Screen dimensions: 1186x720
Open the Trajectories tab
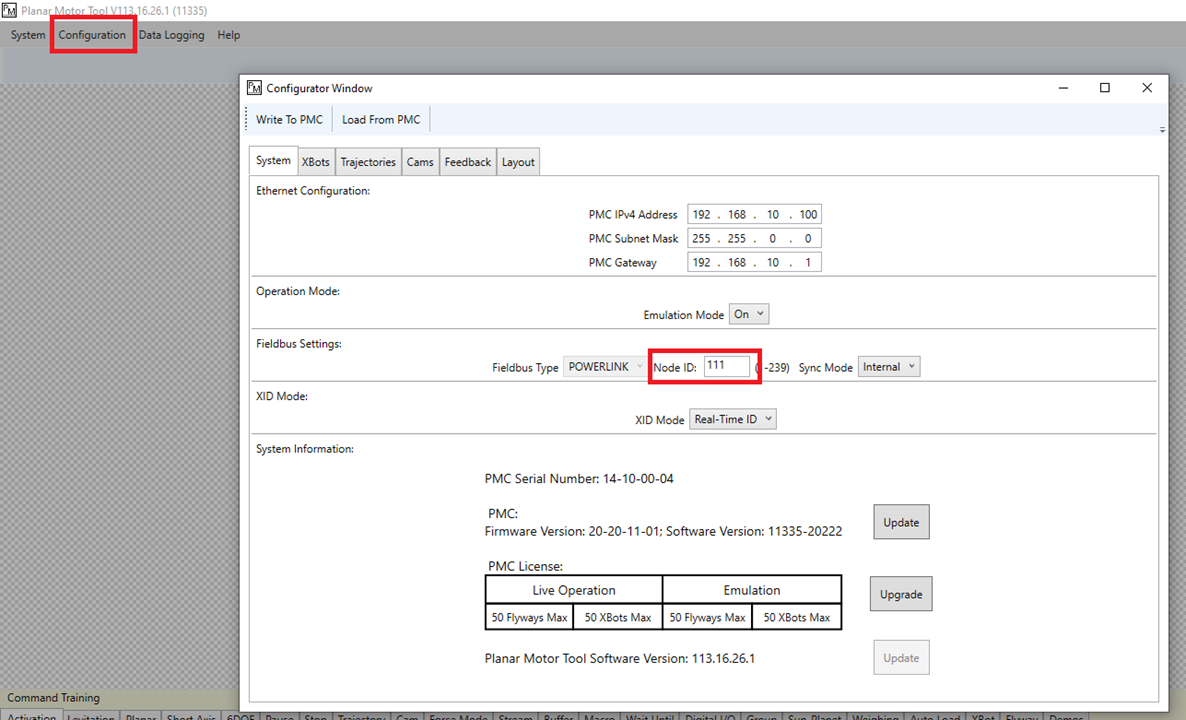(x=368, y=162)
